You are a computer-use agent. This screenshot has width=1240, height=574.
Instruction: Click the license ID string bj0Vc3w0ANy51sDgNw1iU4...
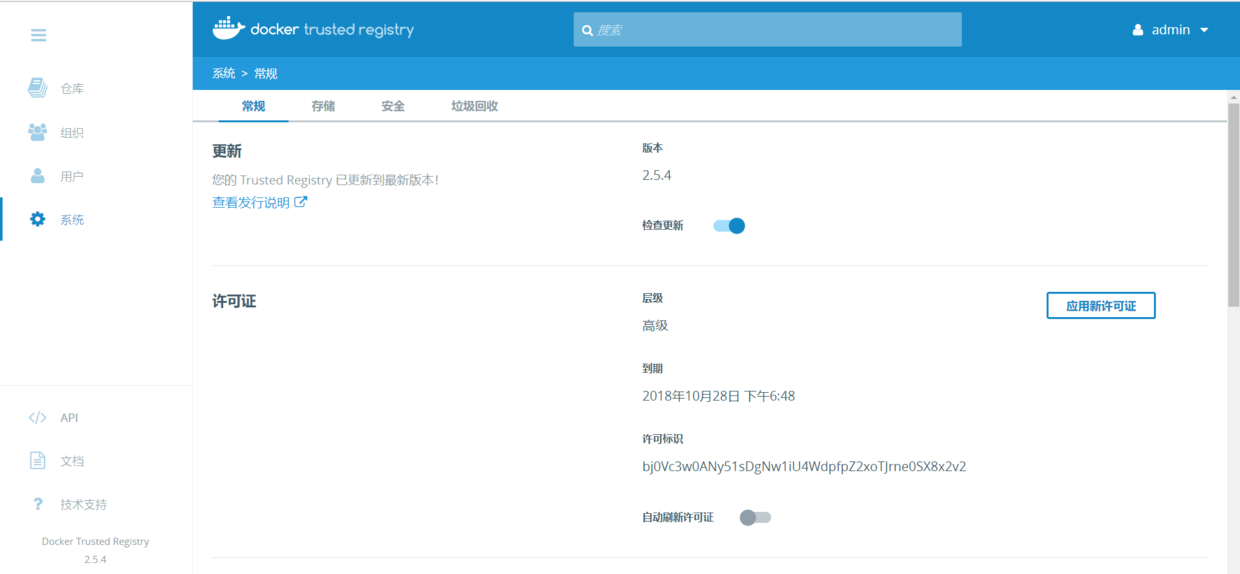pos(804,466)
